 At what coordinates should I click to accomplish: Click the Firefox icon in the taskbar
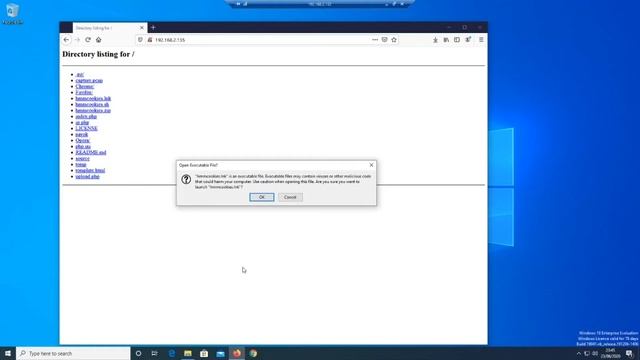tap(237, 353)
